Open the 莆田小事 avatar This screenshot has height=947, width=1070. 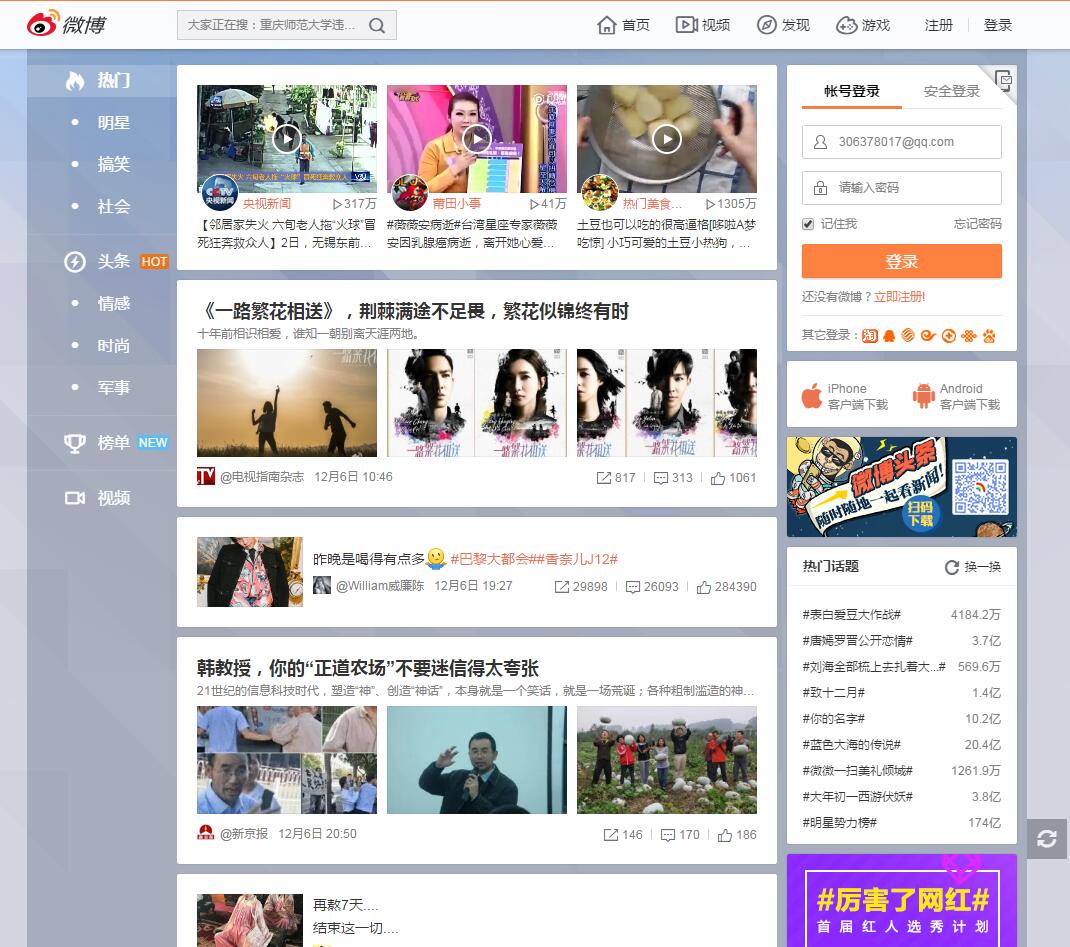tap(409, 192)
